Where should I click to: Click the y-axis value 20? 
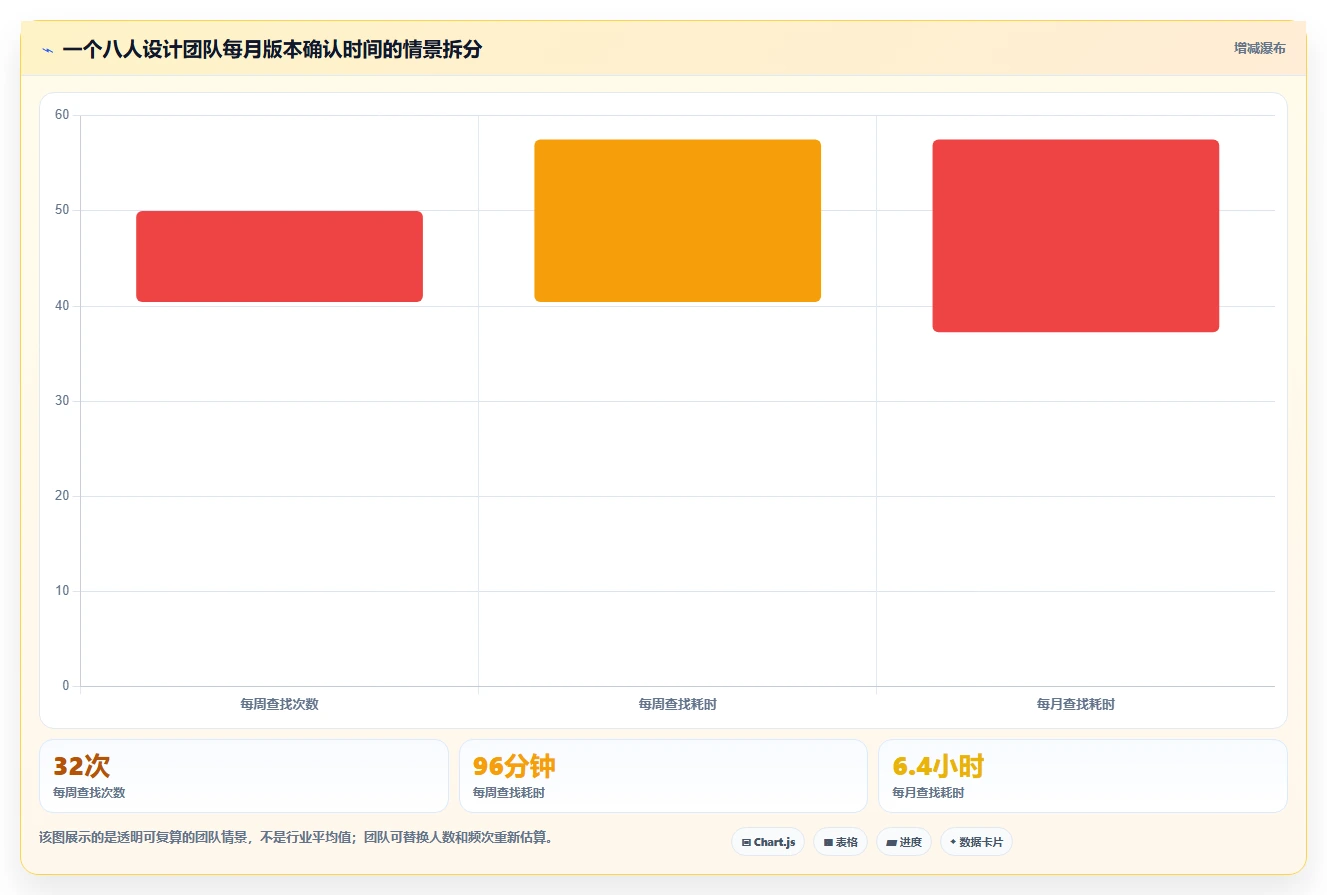click(62, 496)
